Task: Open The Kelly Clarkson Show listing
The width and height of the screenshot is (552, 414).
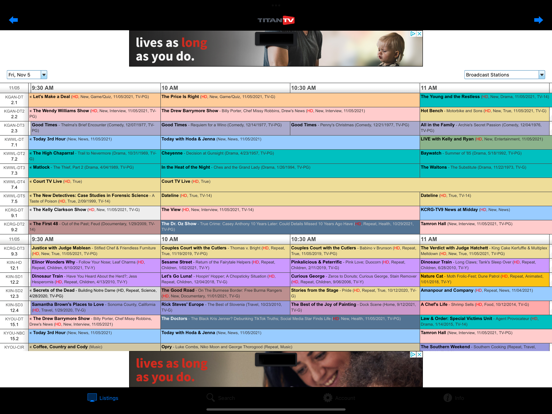Action: (94, 213)
